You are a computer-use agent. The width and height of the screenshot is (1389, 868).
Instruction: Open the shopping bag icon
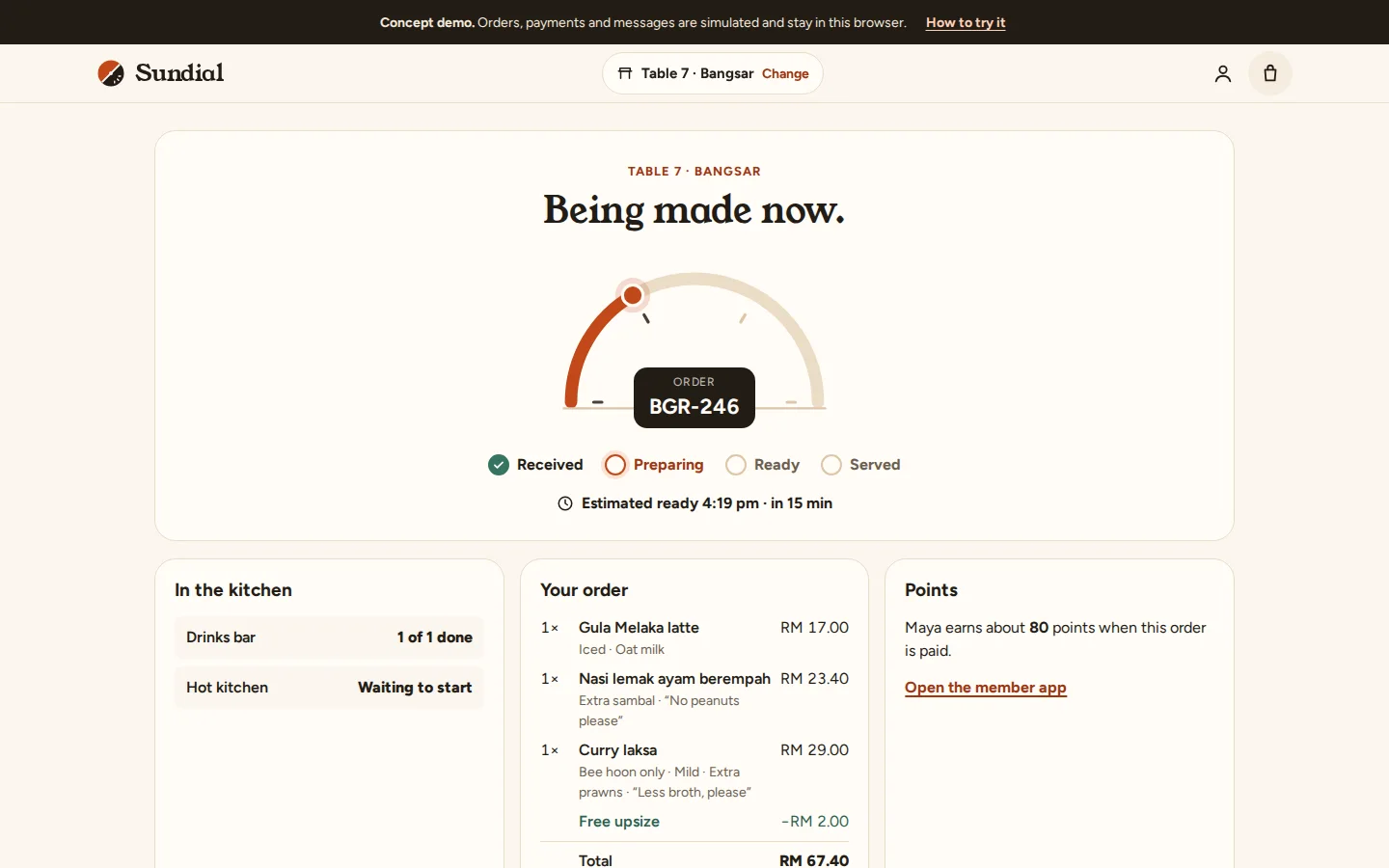click(1269, 73)
